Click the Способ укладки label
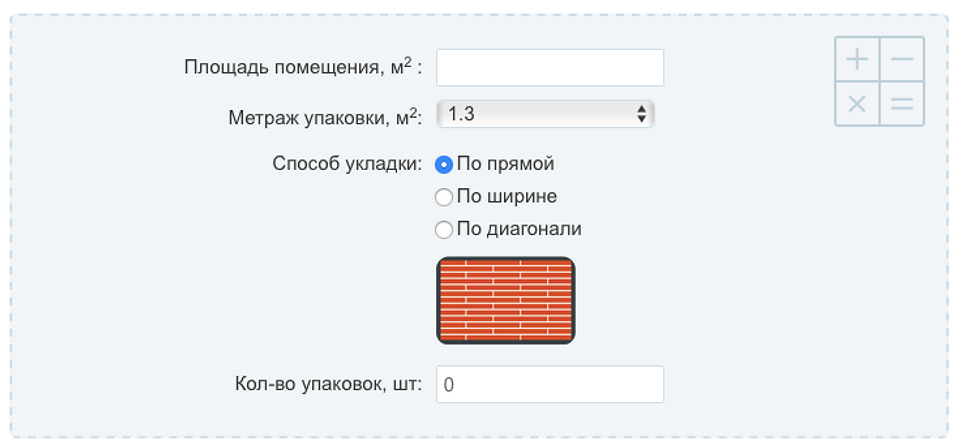This screenshot has width=960, height=447. [347, 165]
